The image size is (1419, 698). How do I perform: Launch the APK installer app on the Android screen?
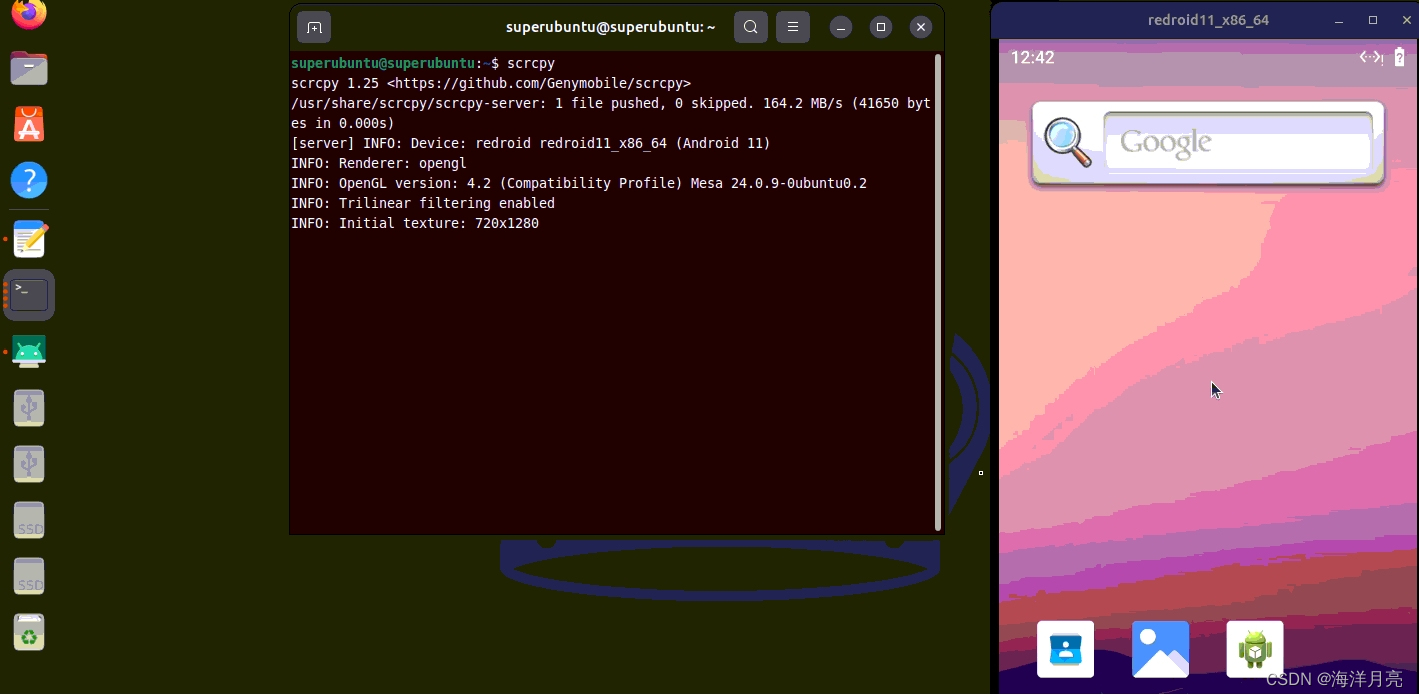1254,648
